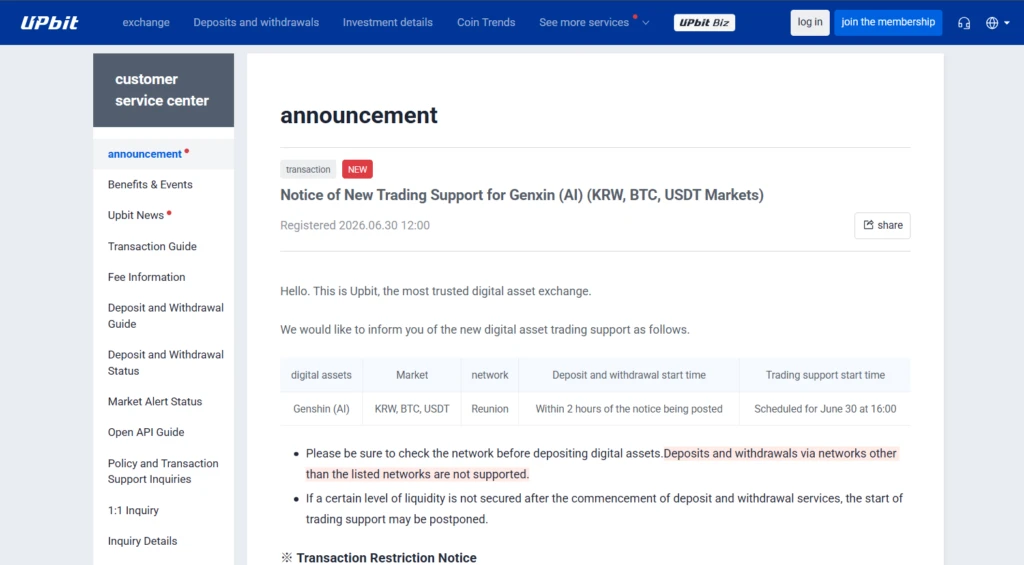This screenshot has height=565, width=1024.
Task: Open the exchange menu item
Action: point(146,22)
